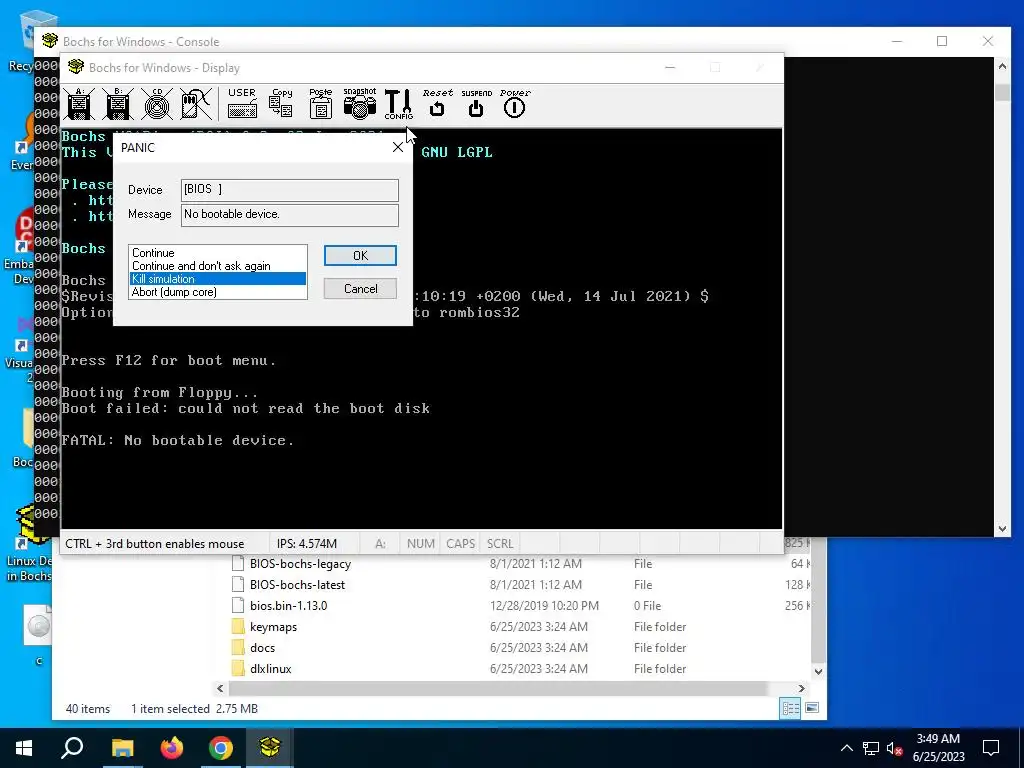Click the Copy toolbar icon

pyautogui.click(x=281, y=104)
